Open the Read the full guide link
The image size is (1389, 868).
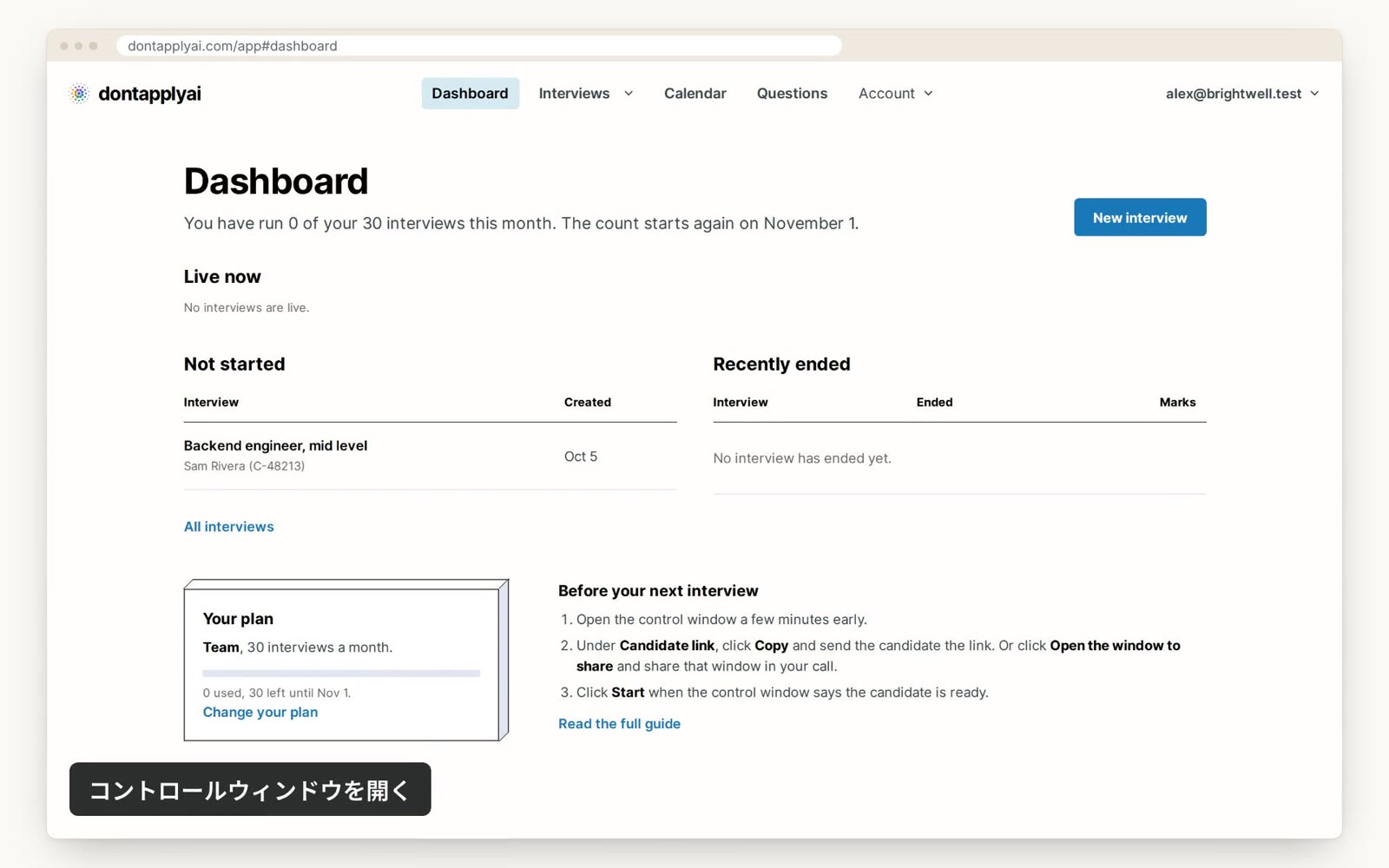(x=619, y=724)
